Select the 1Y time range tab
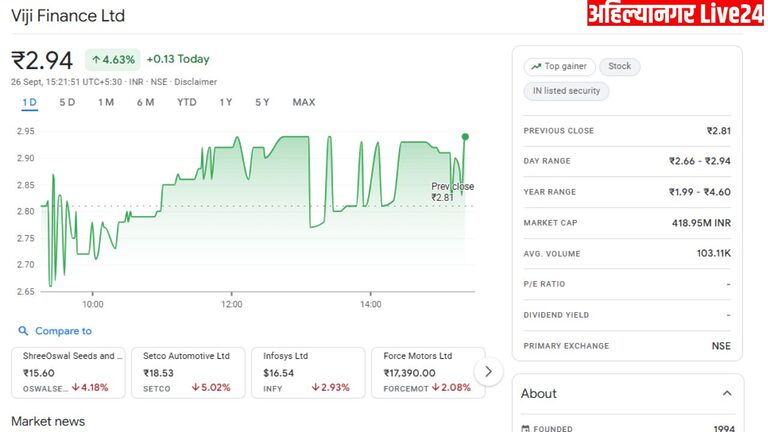Screen dimensions: 768x432 [x=226, y=102]
